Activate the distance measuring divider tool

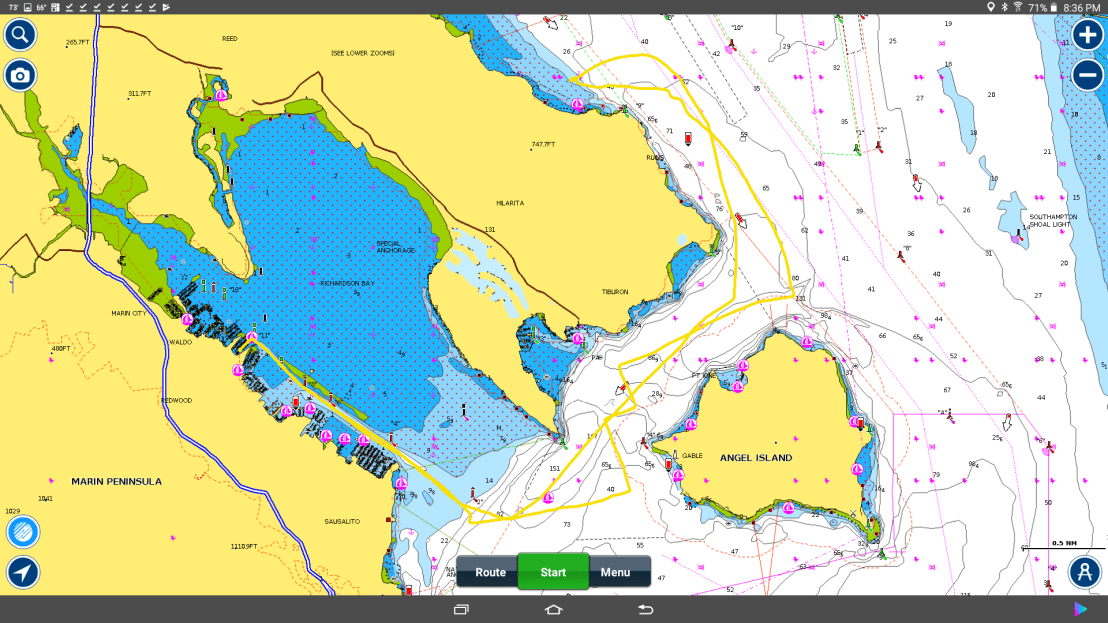pyautogui.click(x=1084, y=571)
